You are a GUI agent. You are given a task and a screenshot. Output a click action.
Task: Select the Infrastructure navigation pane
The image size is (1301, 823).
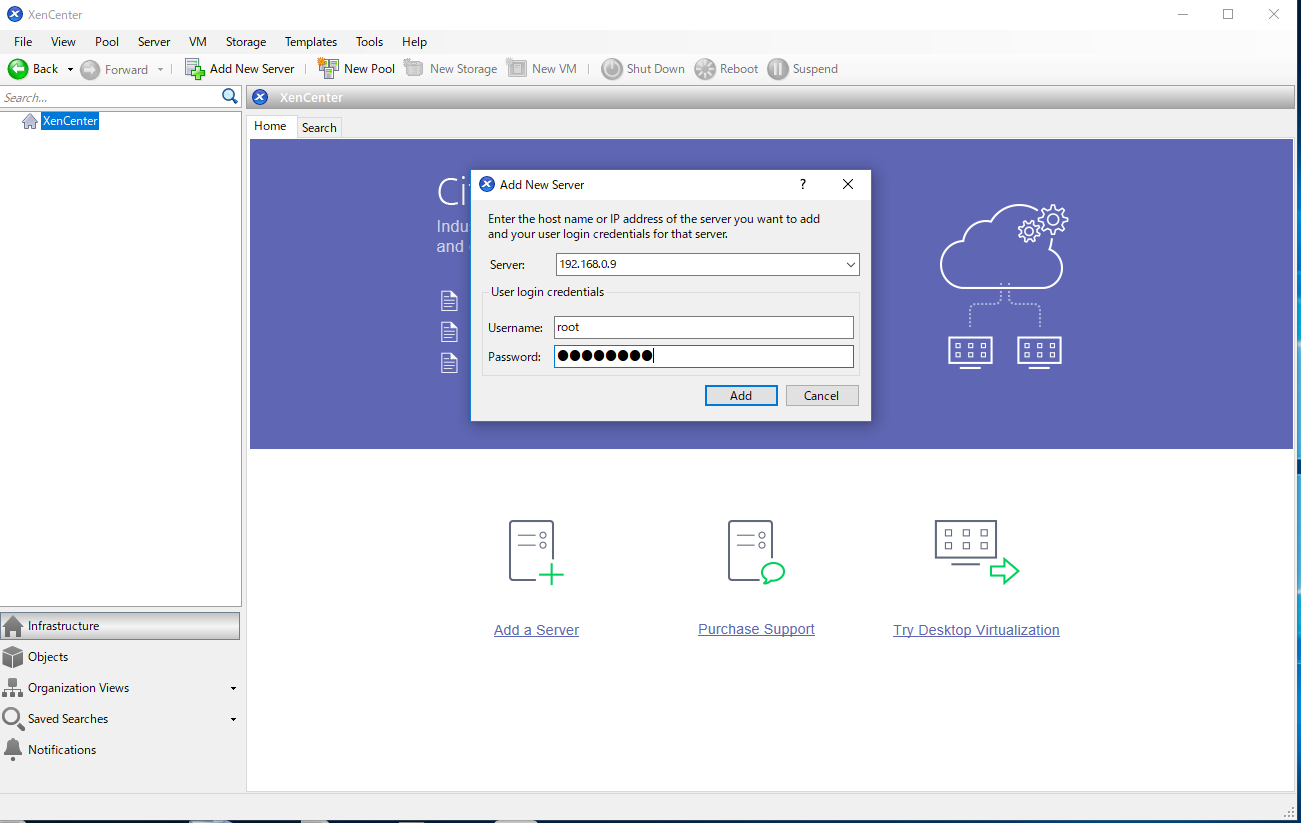click(x=65, y=626)
